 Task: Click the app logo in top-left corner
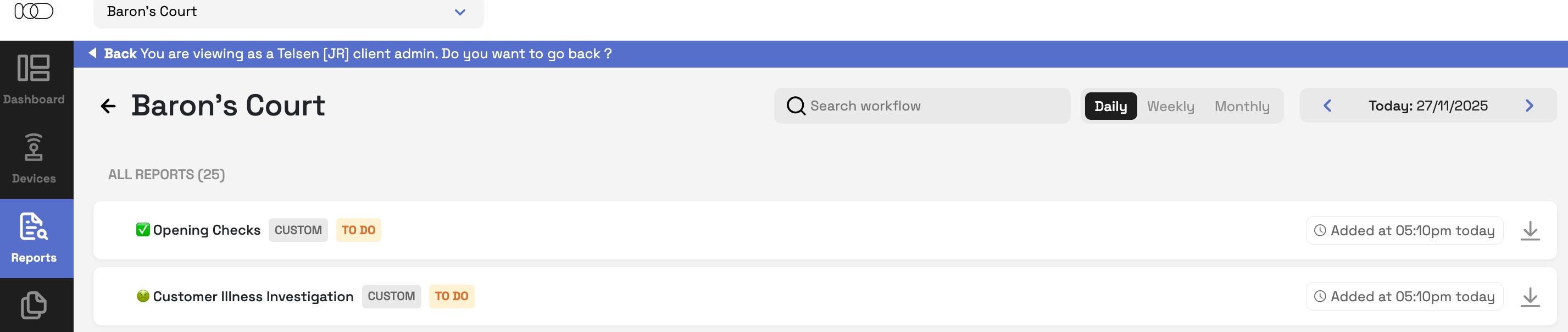coord(34,12)
